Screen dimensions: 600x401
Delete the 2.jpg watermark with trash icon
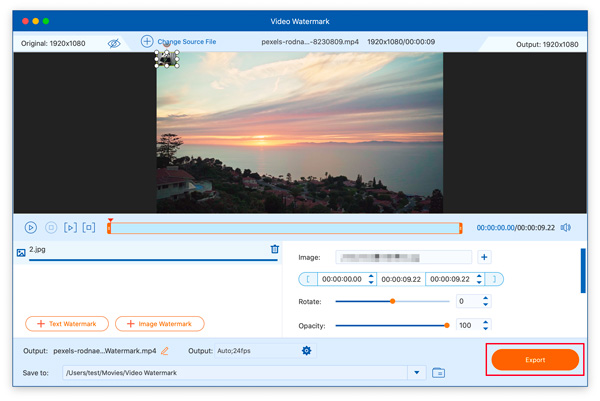[275, 250]
